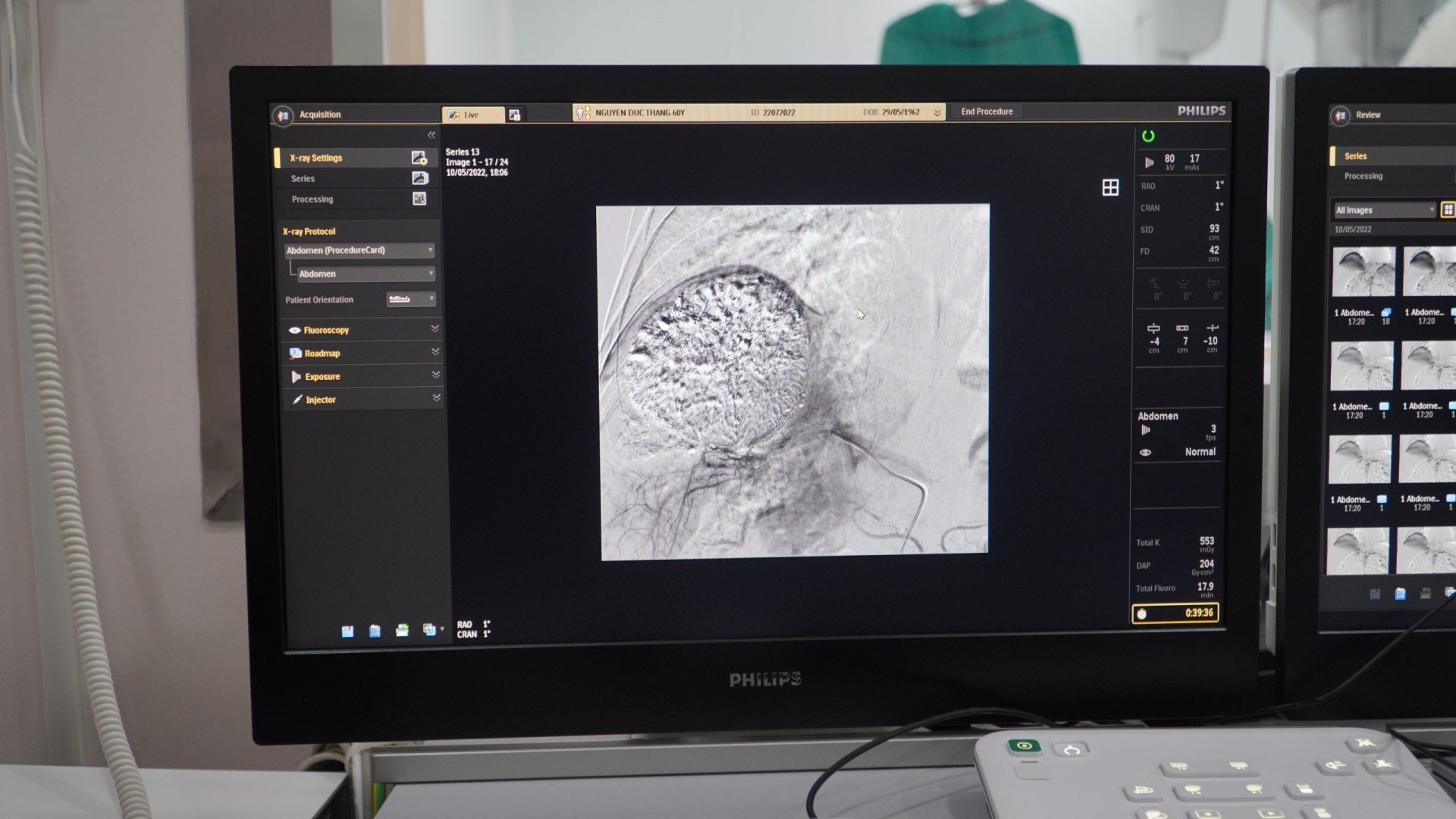This screenshot has width=1456, height=819.
Task: Click the bottom toolbar save icon in Review window
Action: (1375, 594)
